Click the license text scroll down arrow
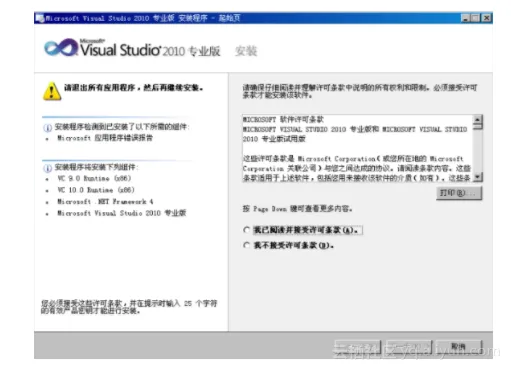511x370 pixels. coord(478,177)
